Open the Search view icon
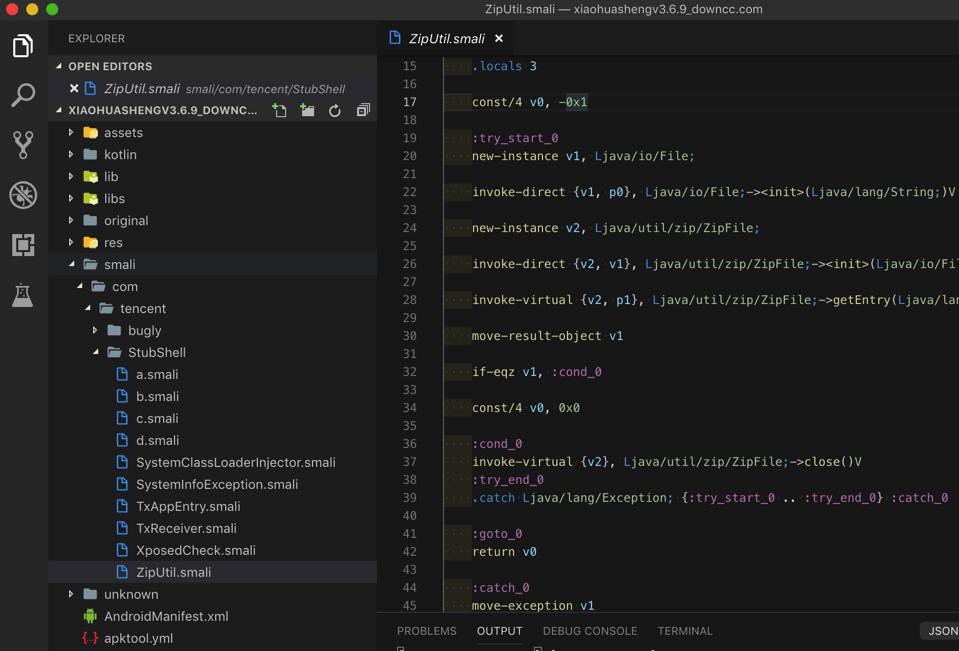959x651 pixels. tap(23, 95)
